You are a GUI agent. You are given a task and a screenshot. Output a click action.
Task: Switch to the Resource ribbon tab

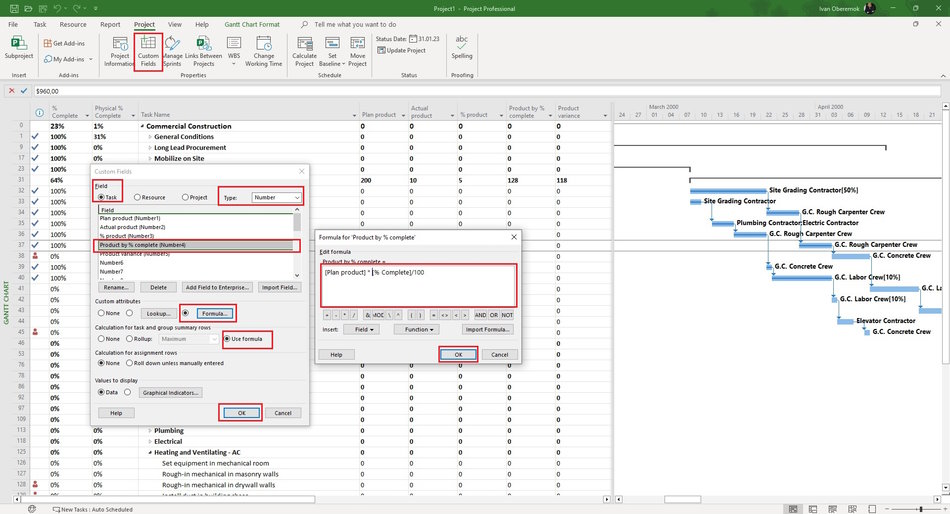73,25
